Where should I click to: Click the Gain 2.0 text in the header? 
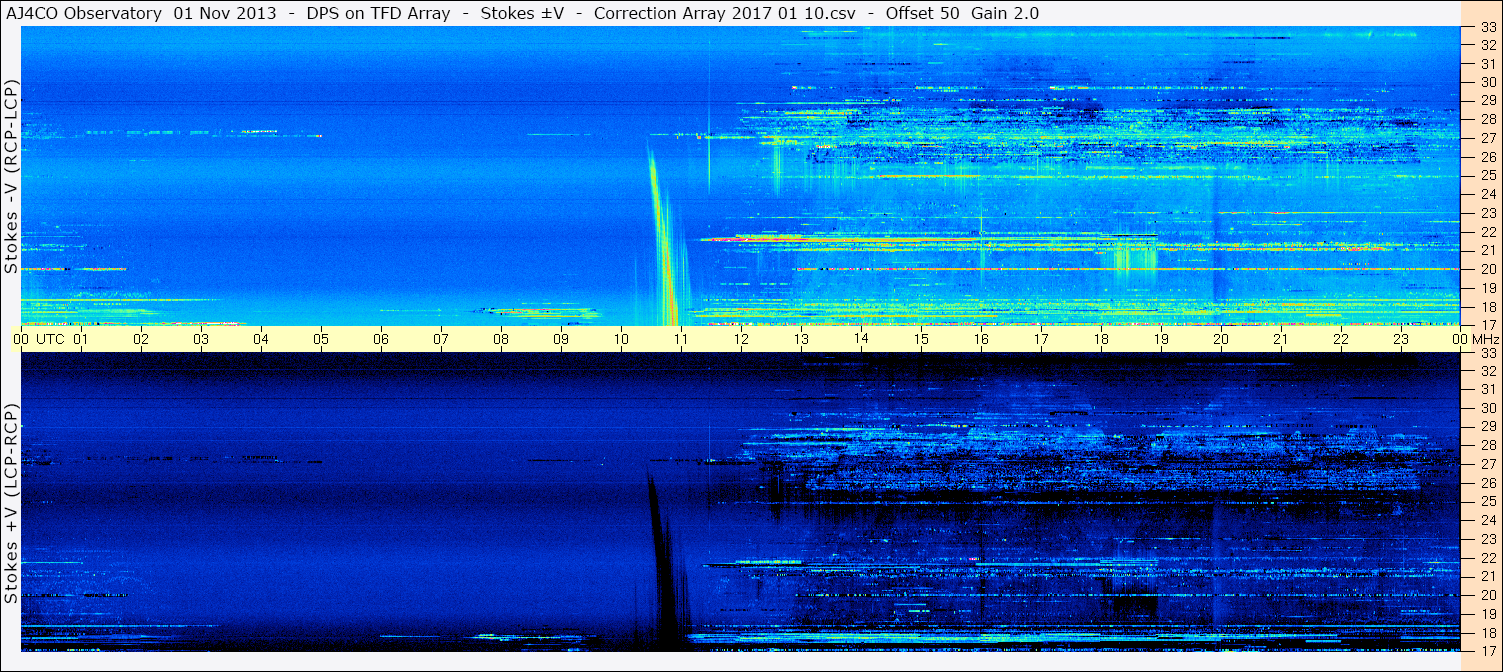[1004, 13]
